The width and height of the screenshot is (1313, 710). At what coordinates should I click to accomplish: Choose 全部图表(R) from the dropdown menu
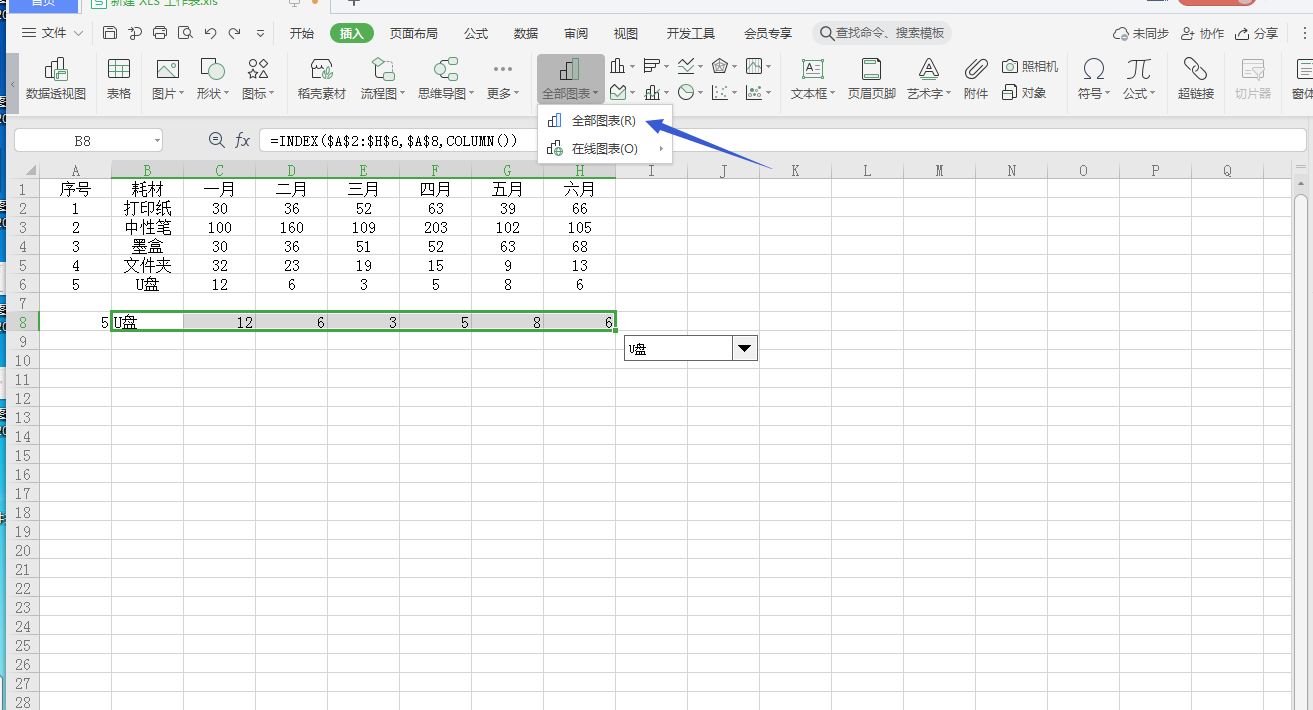coord(604,121)
